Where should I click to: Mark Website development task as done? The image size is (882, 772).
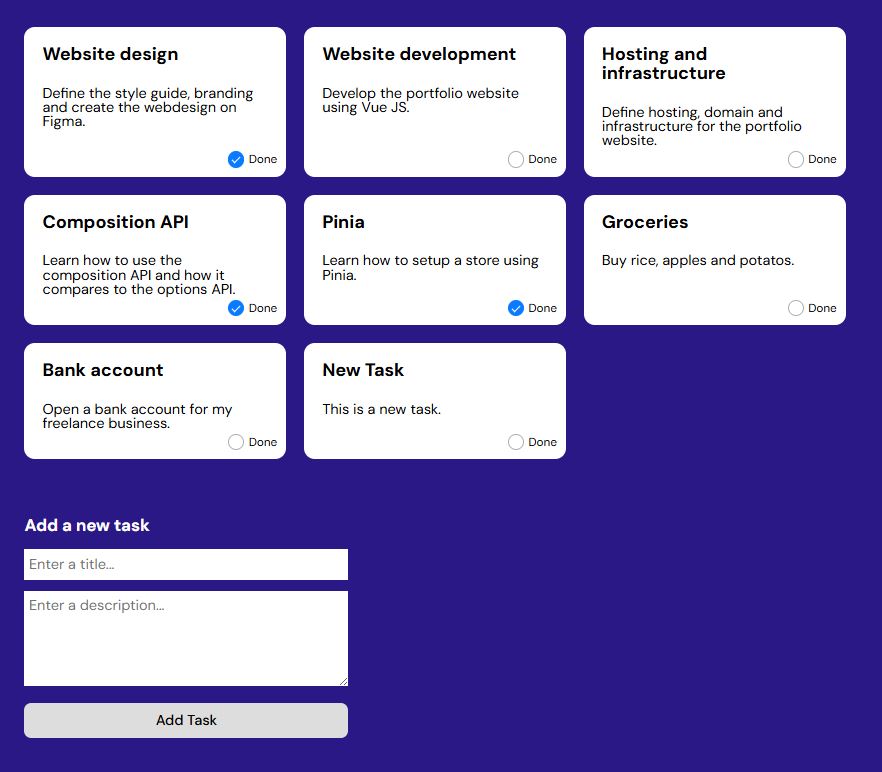tap(516, 159)
